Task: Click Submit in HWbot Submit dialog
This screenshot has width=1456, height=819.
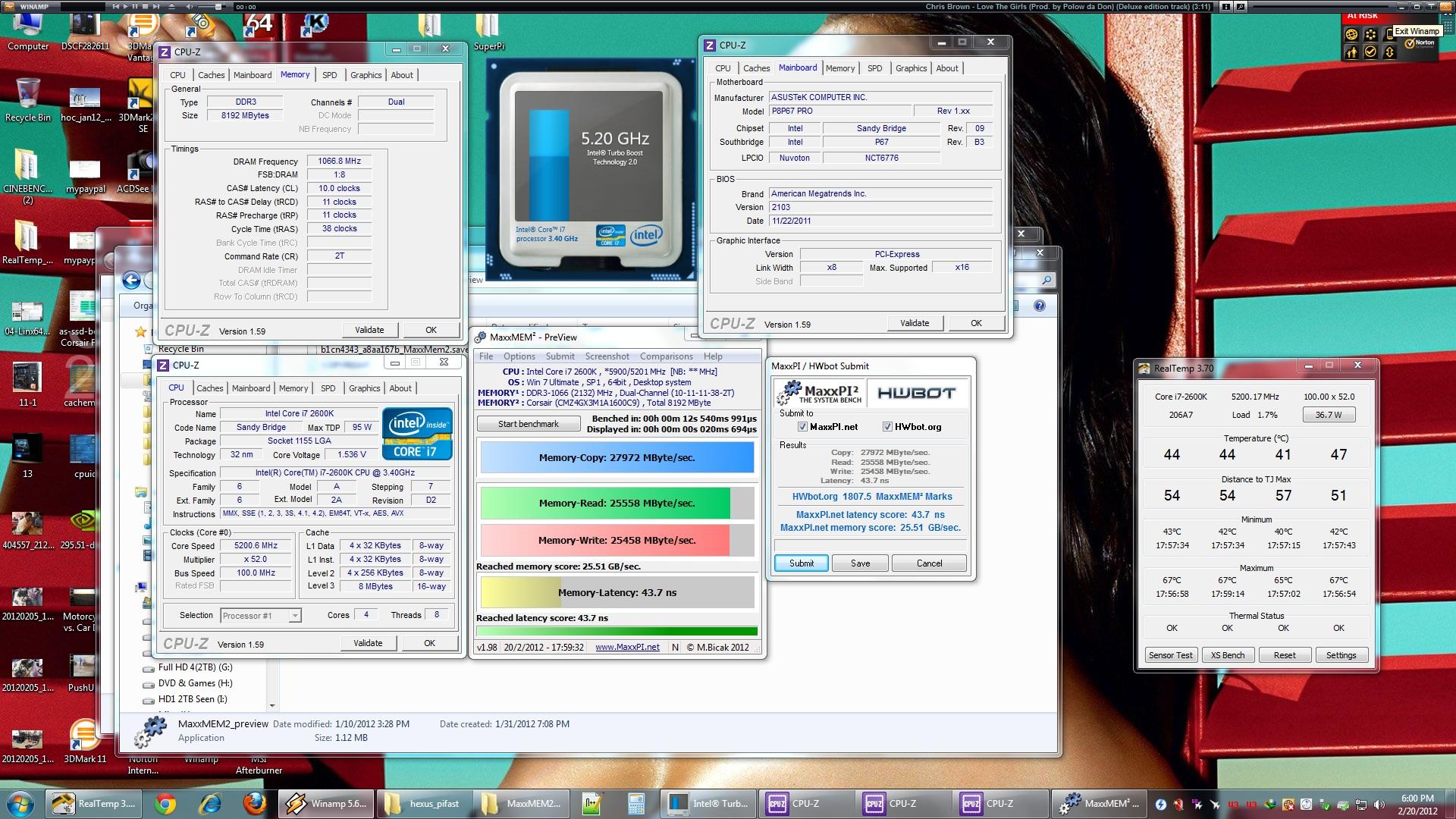Action: [801, 563]
